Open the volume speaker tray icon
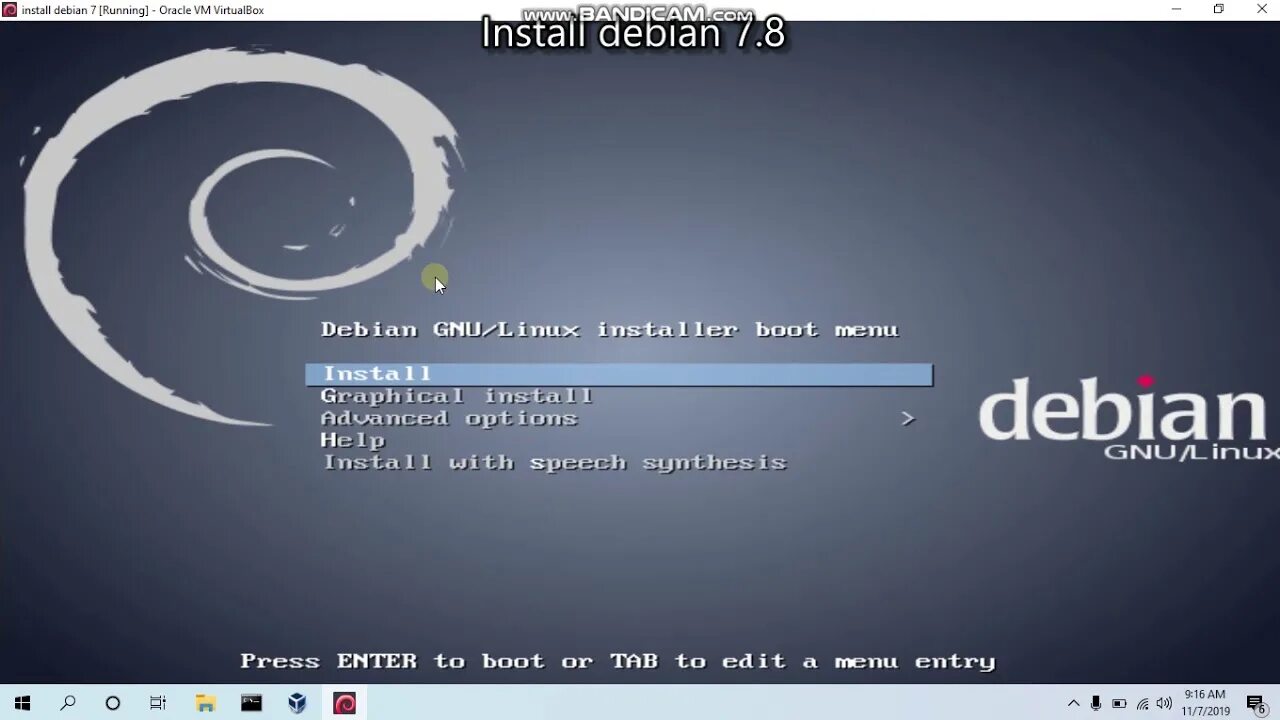 1164,703
